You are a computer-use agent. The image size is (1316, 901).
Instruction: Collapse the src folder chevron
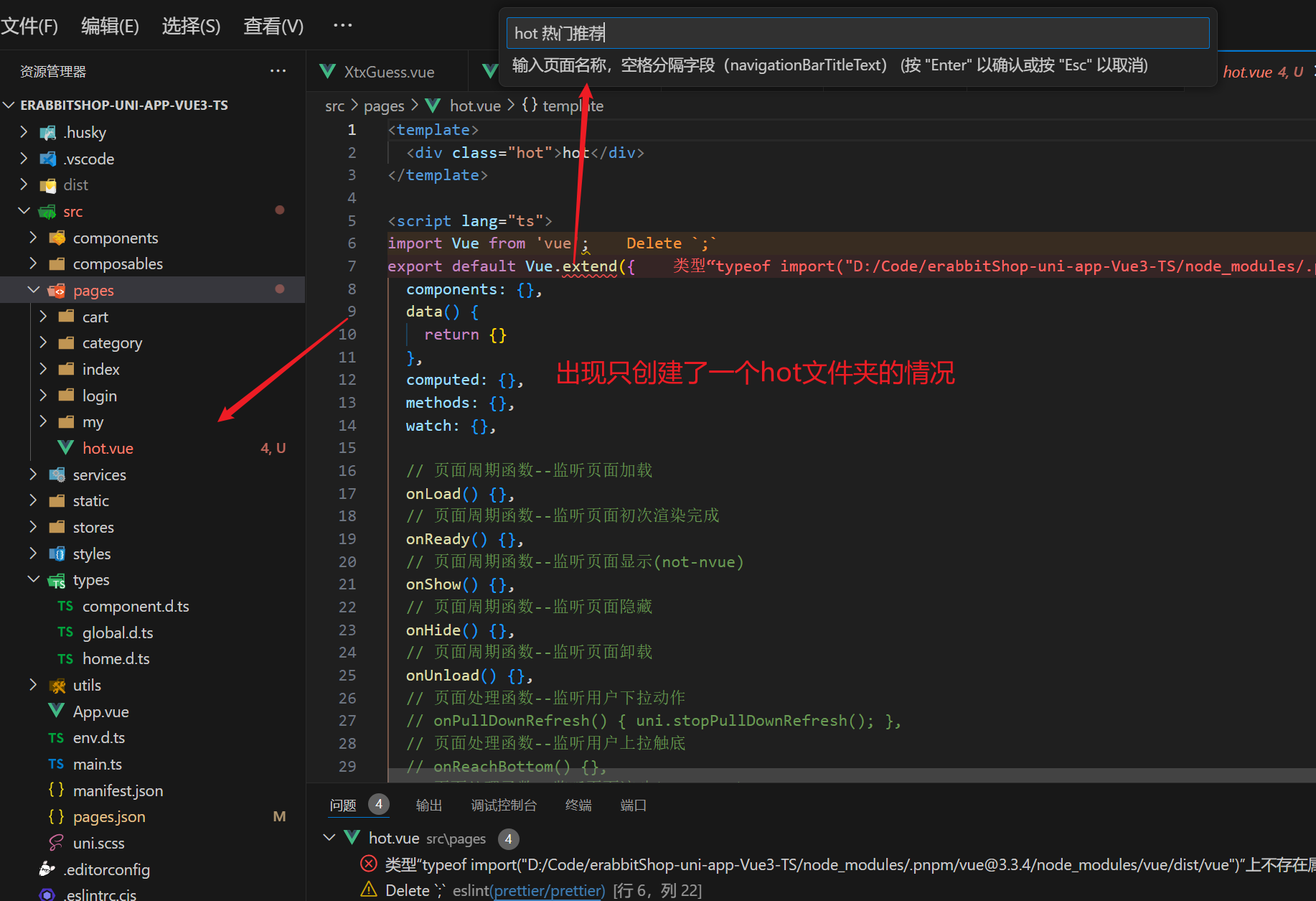[24, 211]
